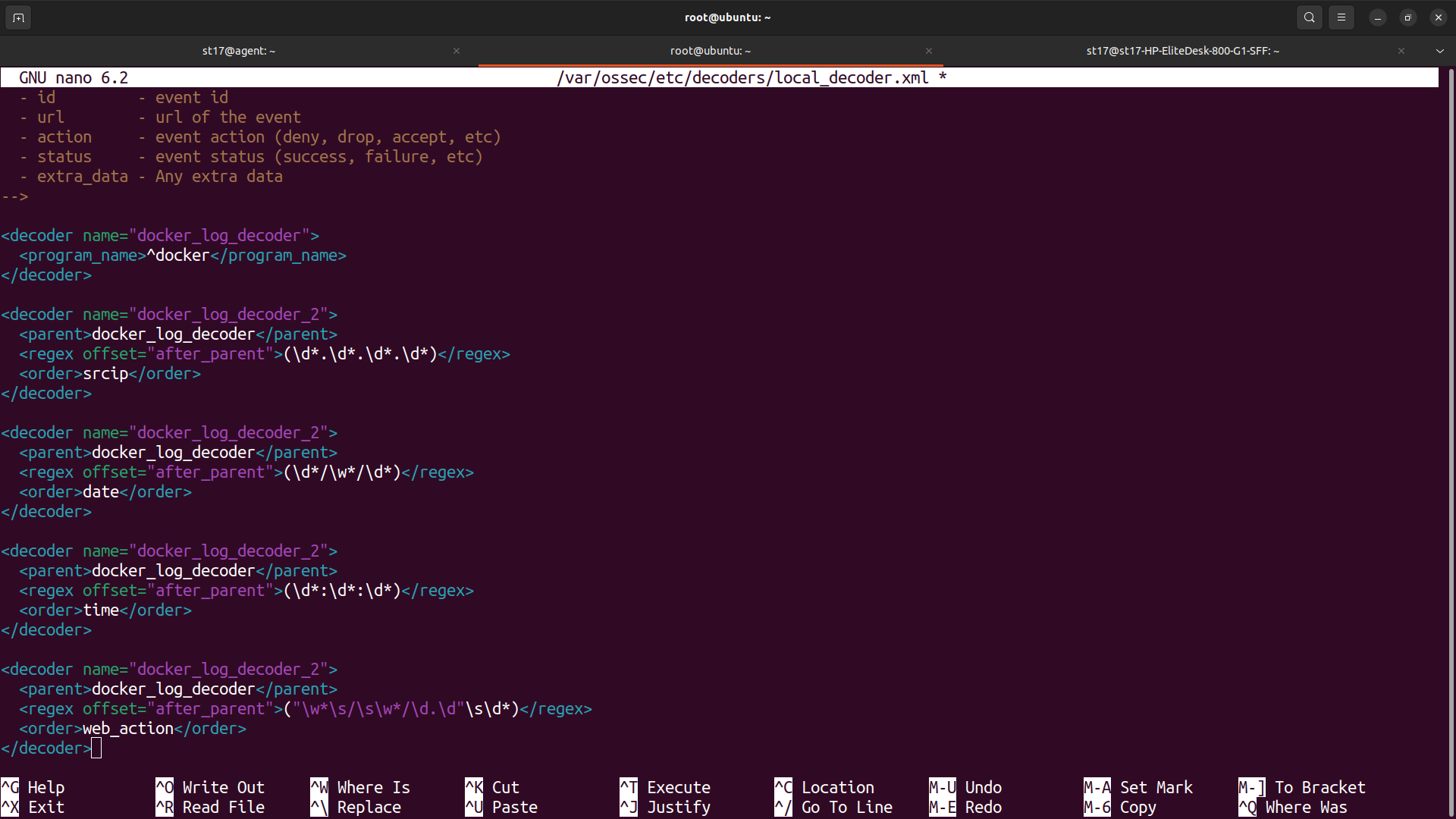Image resolution: width=1456 pixels, height=819 pixels.
Task: Click the comment end marker -->
Action: (14, 196)
